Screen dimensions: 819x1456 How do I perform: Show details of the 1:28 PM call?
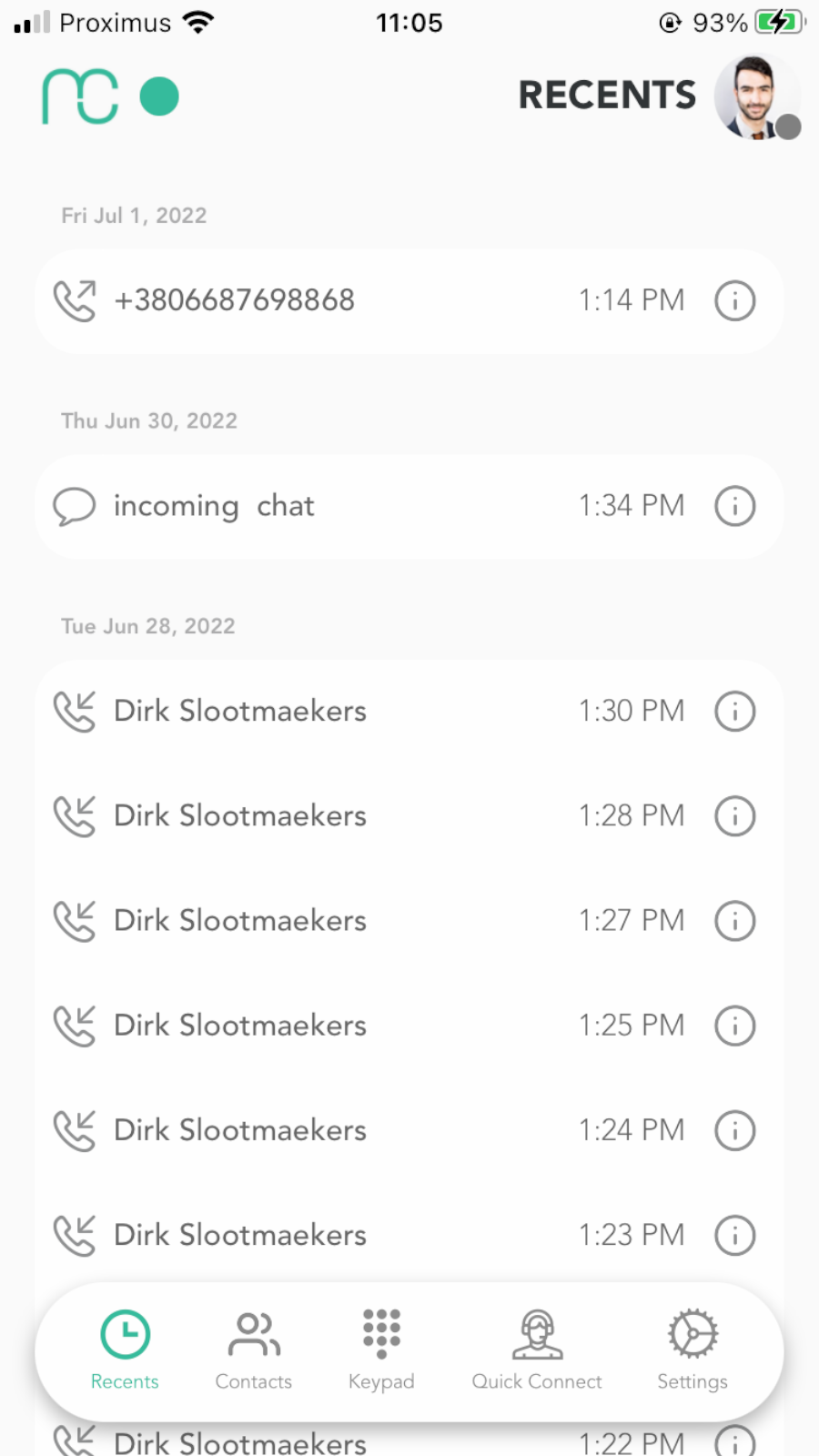[734, 816]
